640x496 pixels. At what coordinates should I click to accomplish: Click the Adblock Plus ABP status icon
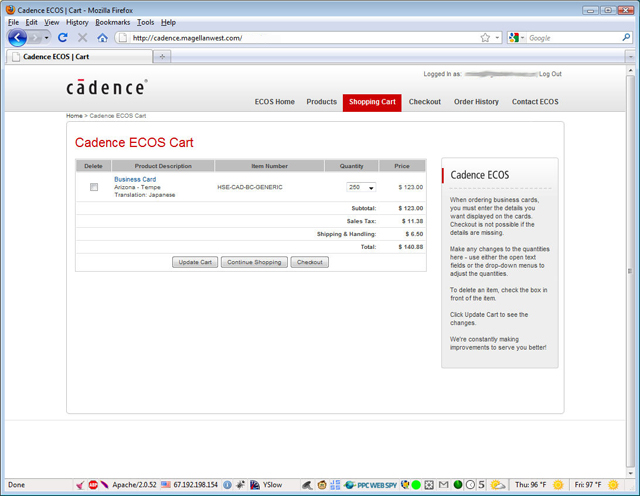(93, 485)
